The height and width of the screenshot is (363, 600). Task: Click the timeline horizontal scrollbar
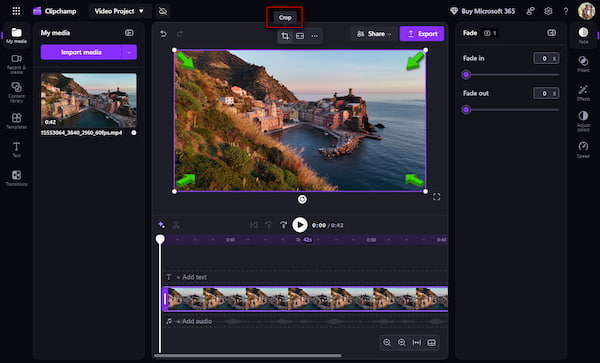pyautogui.click(x=248, y=355)
